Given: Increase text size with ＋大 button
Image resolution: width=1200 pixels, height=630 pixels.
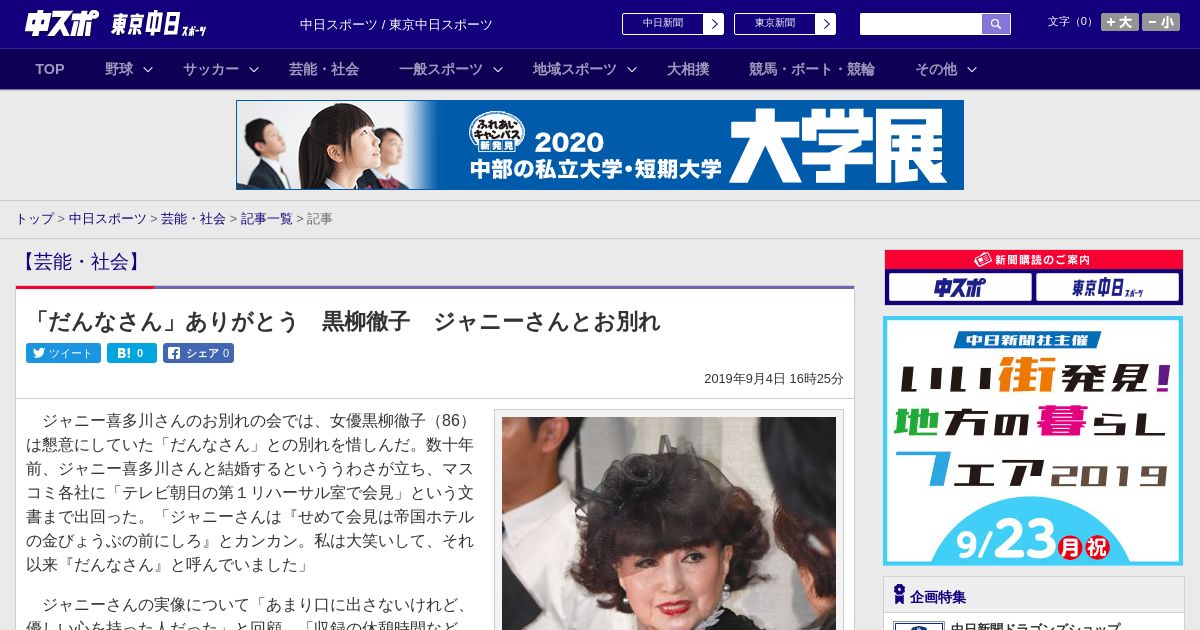Looking at the screenshot, I should pos(1120,22).
